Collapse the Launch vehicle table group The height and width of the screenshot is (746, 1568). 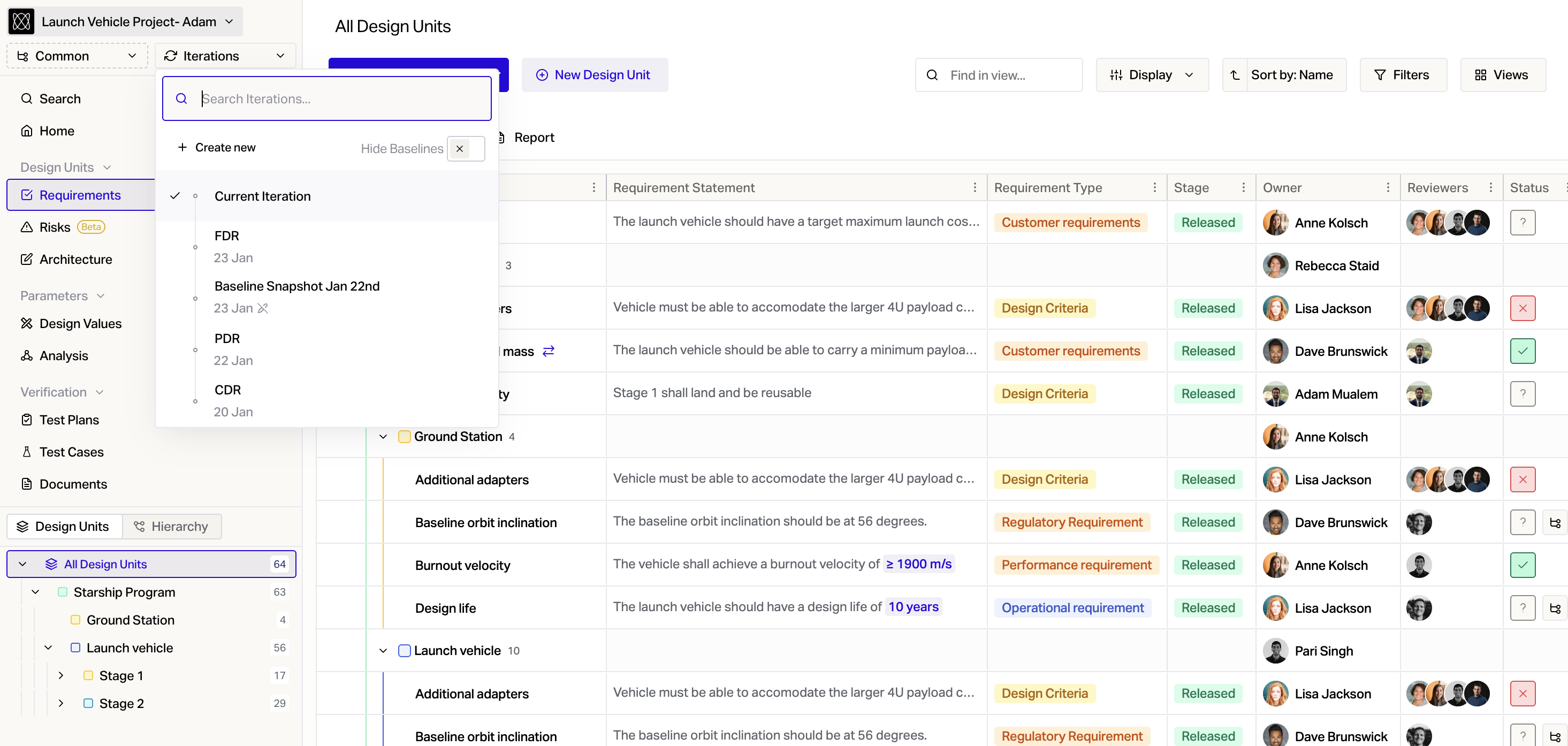click(383, 651)
